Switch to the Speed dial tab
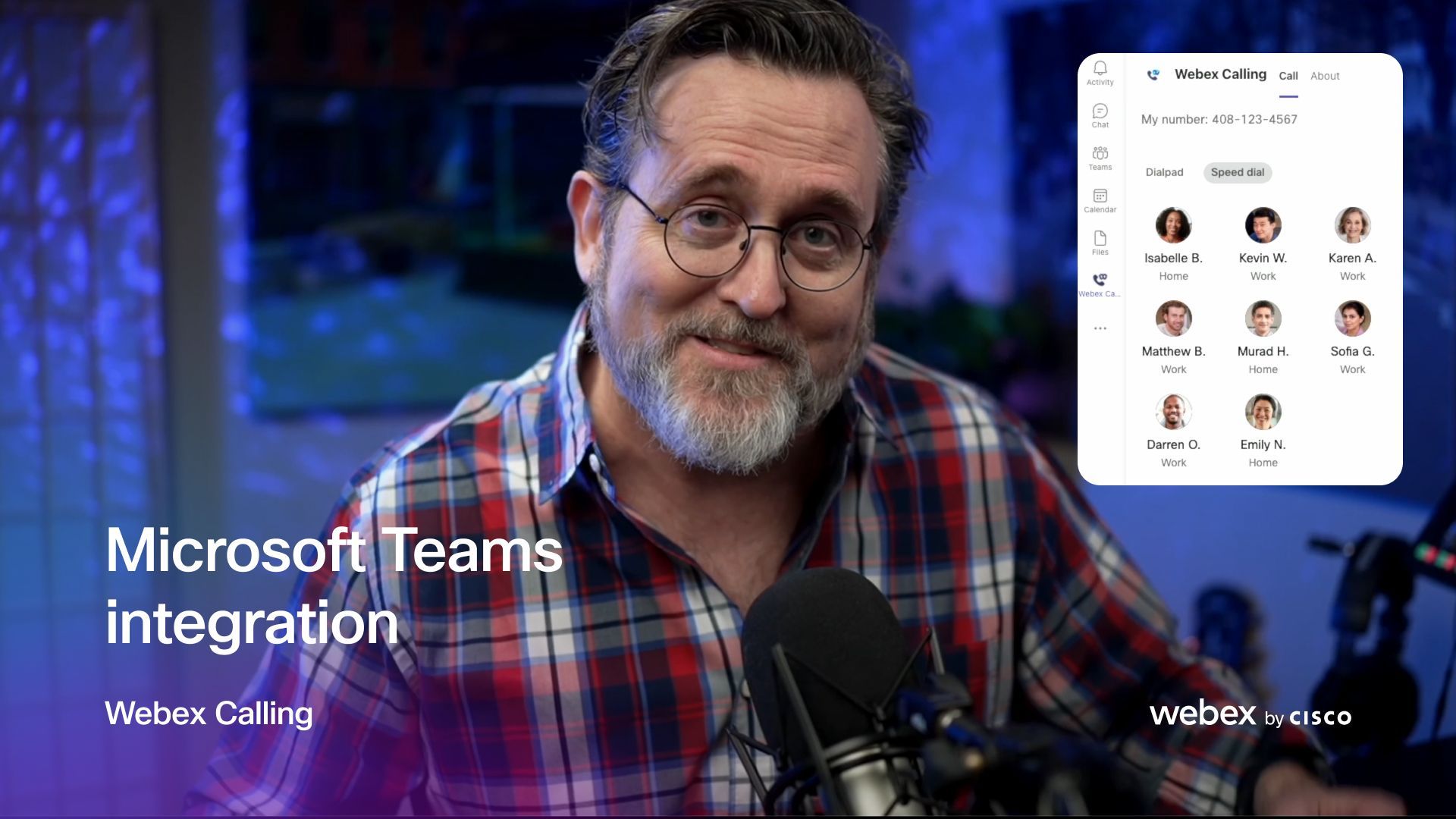 [1237, 171]
